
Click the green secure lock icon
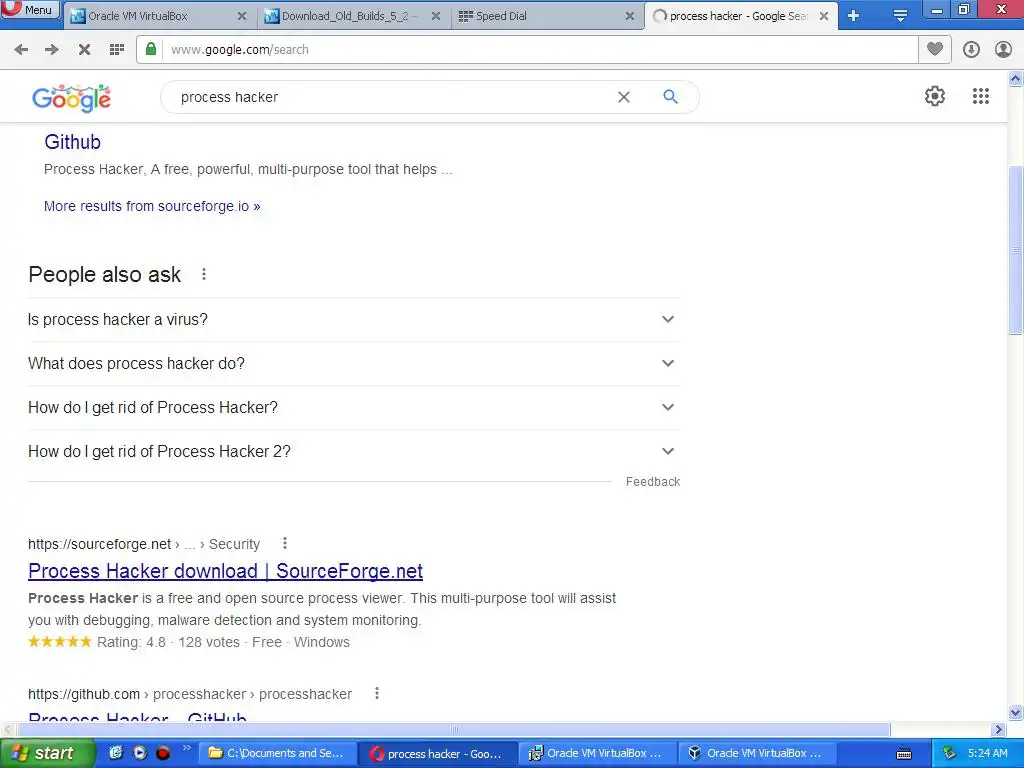(151, 49)
